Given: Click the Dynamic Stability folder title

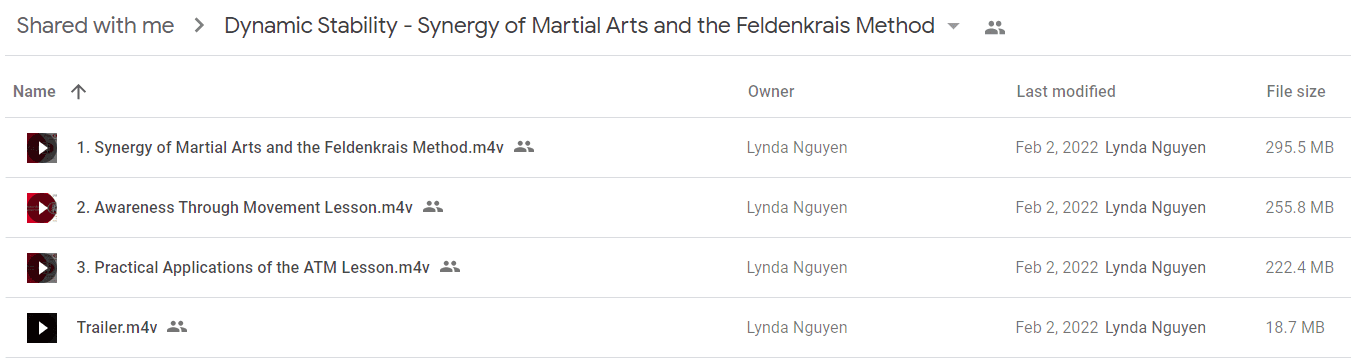Looking at the screenshot, I should [x=580, y=27].
